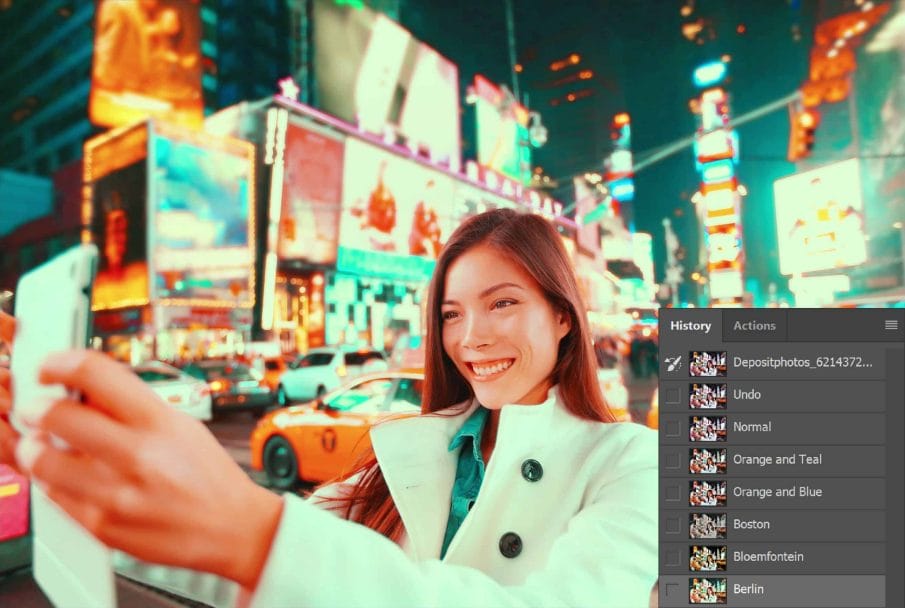Screen dimensions: 905x608
Task: Pick the Orange and Blue snapshot name
Action: click(x=777, y=492)
